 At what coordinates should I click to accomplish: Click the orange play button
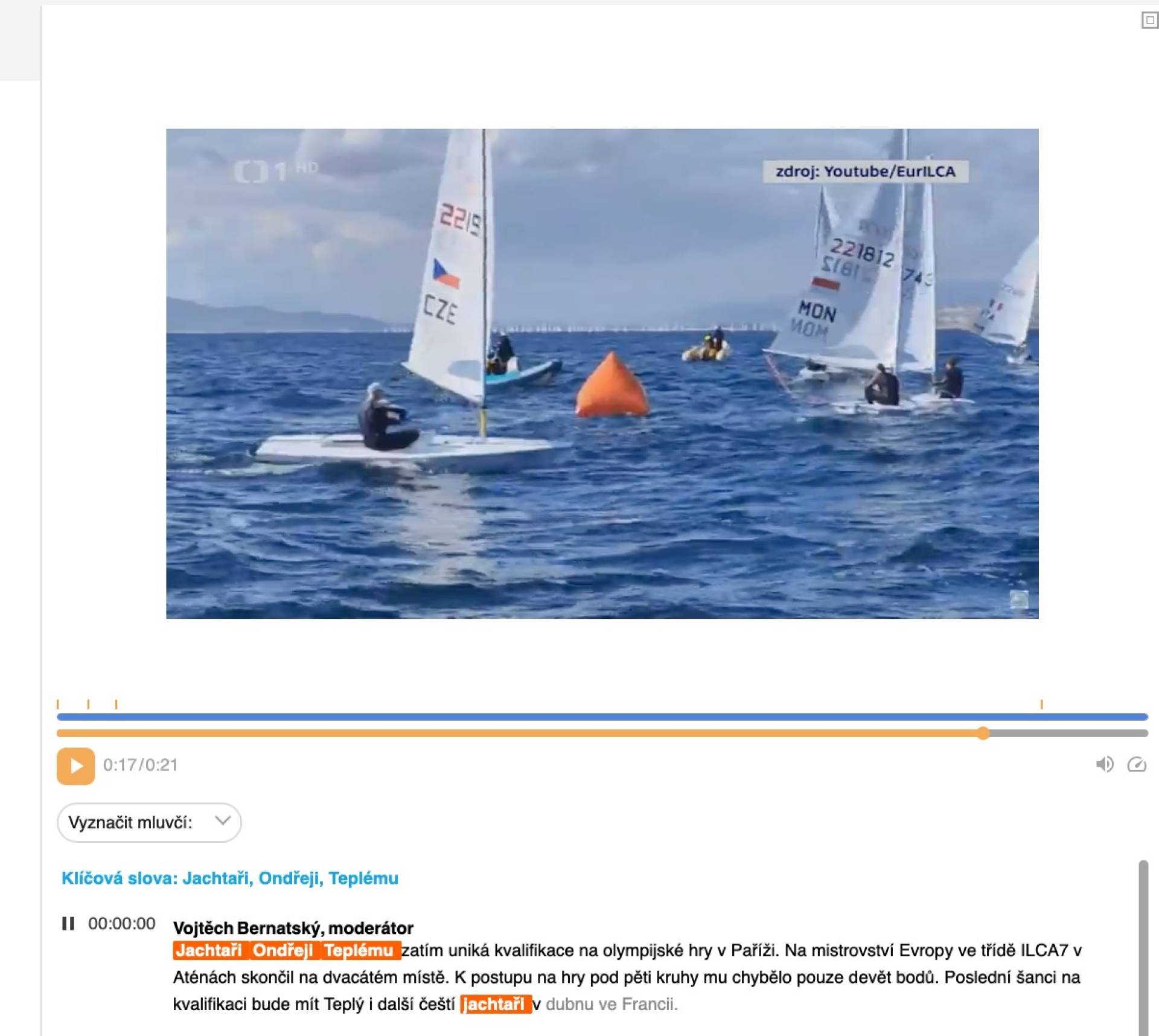tap(75, 766)
